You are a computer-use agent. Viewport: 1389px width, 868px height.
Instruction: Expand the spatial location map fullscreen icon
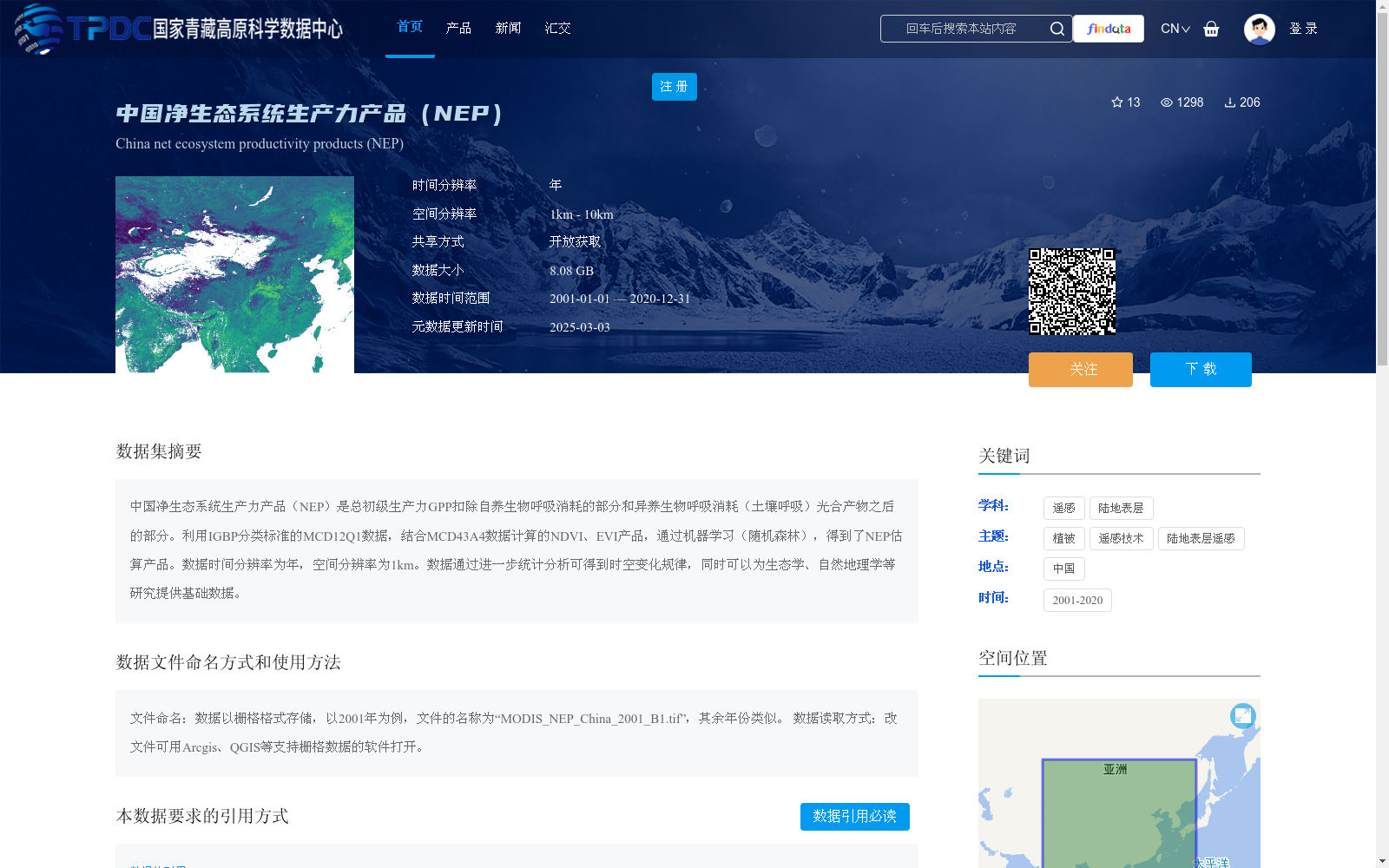point(1243,716)
